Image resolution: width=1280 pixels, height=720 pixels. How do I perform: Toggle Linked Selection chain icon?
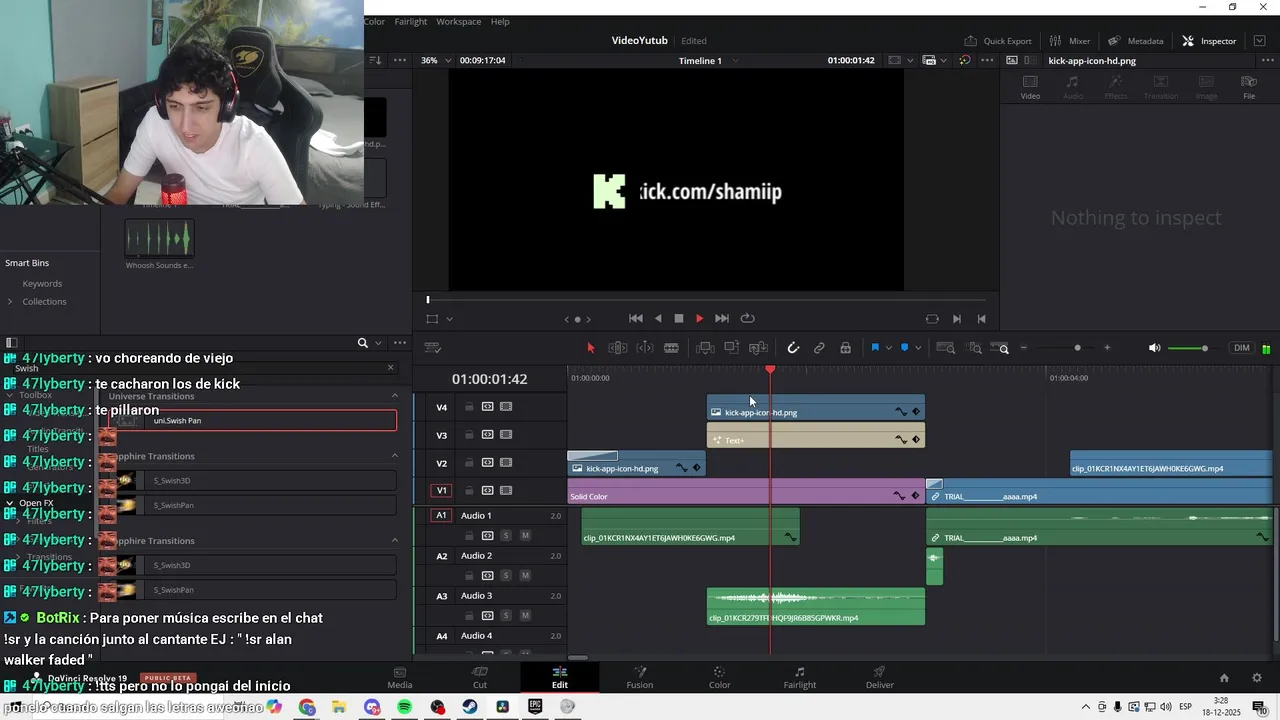(819, 348)
